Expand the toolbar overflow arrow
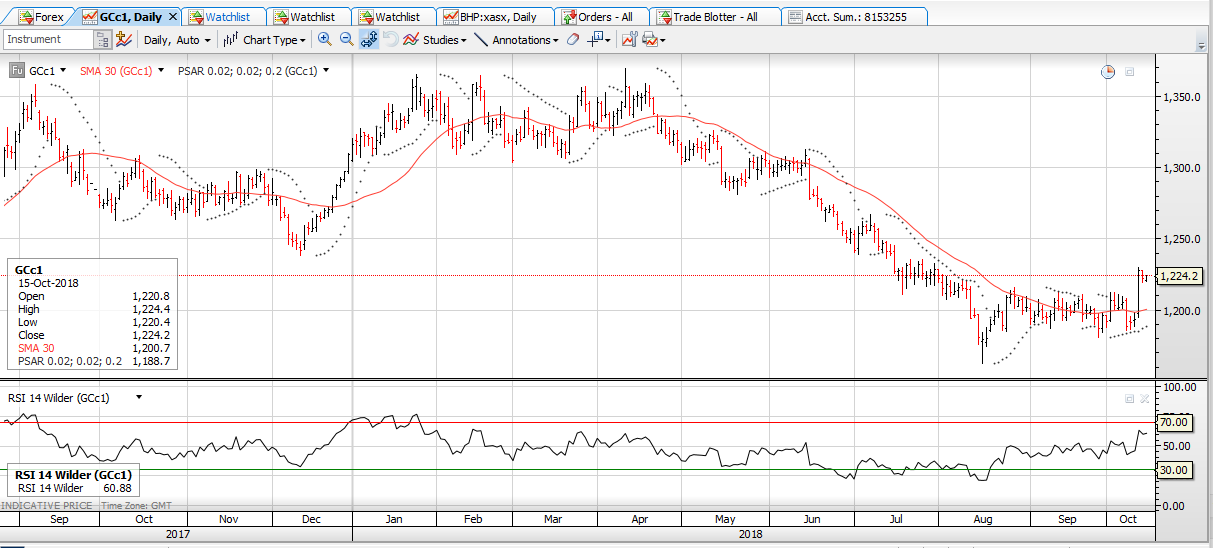This screenshot has height=548, width=1213. tap(1201, 43)
